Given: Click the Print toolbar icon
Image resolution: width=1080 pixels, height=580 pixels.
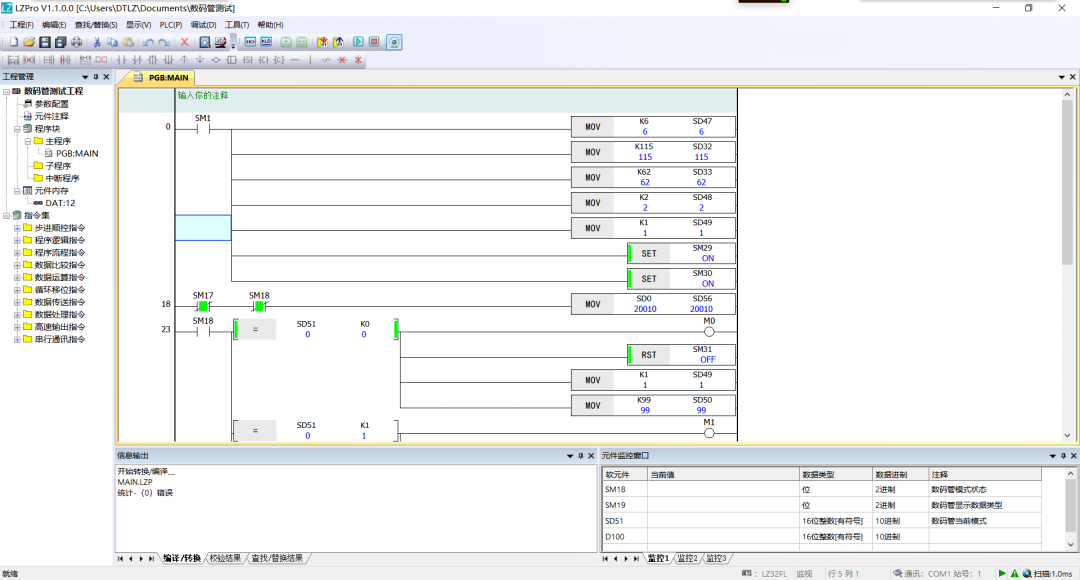Looking at the screenshot, I should [77, 42].
